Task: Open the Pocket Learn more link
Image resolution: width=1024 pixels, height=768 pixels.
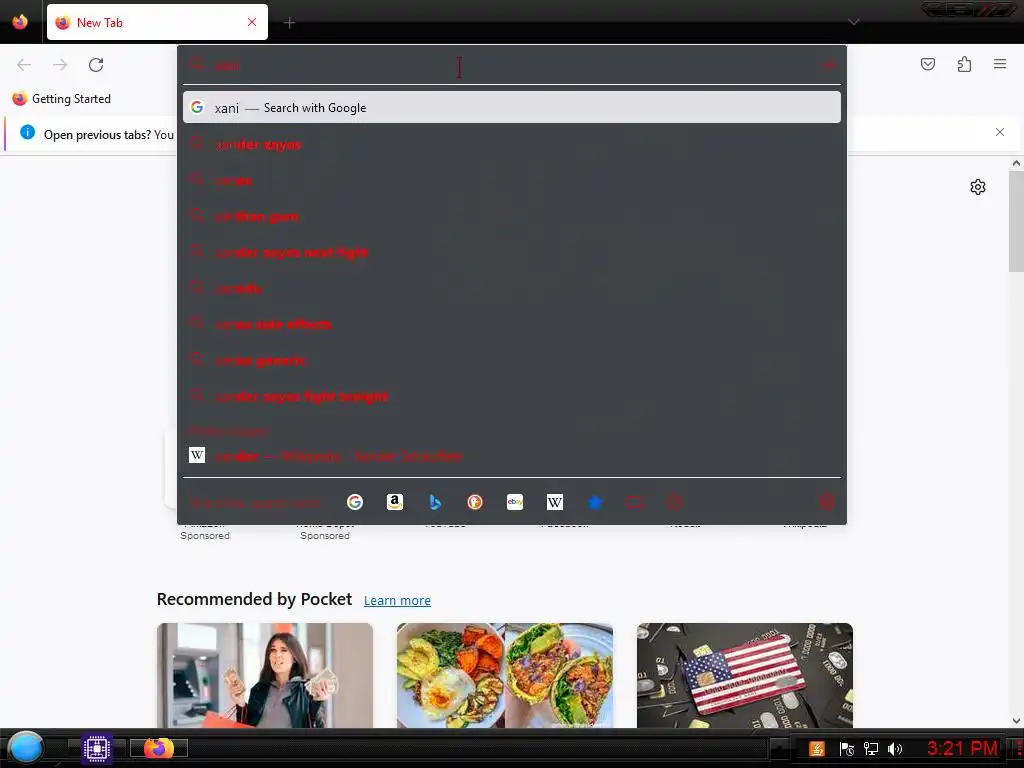Action: (397, 600)
